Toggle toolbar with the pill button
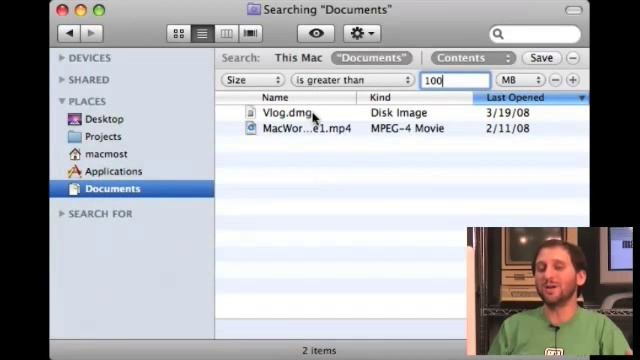This screenshot has height=360, width=640. 573,10
